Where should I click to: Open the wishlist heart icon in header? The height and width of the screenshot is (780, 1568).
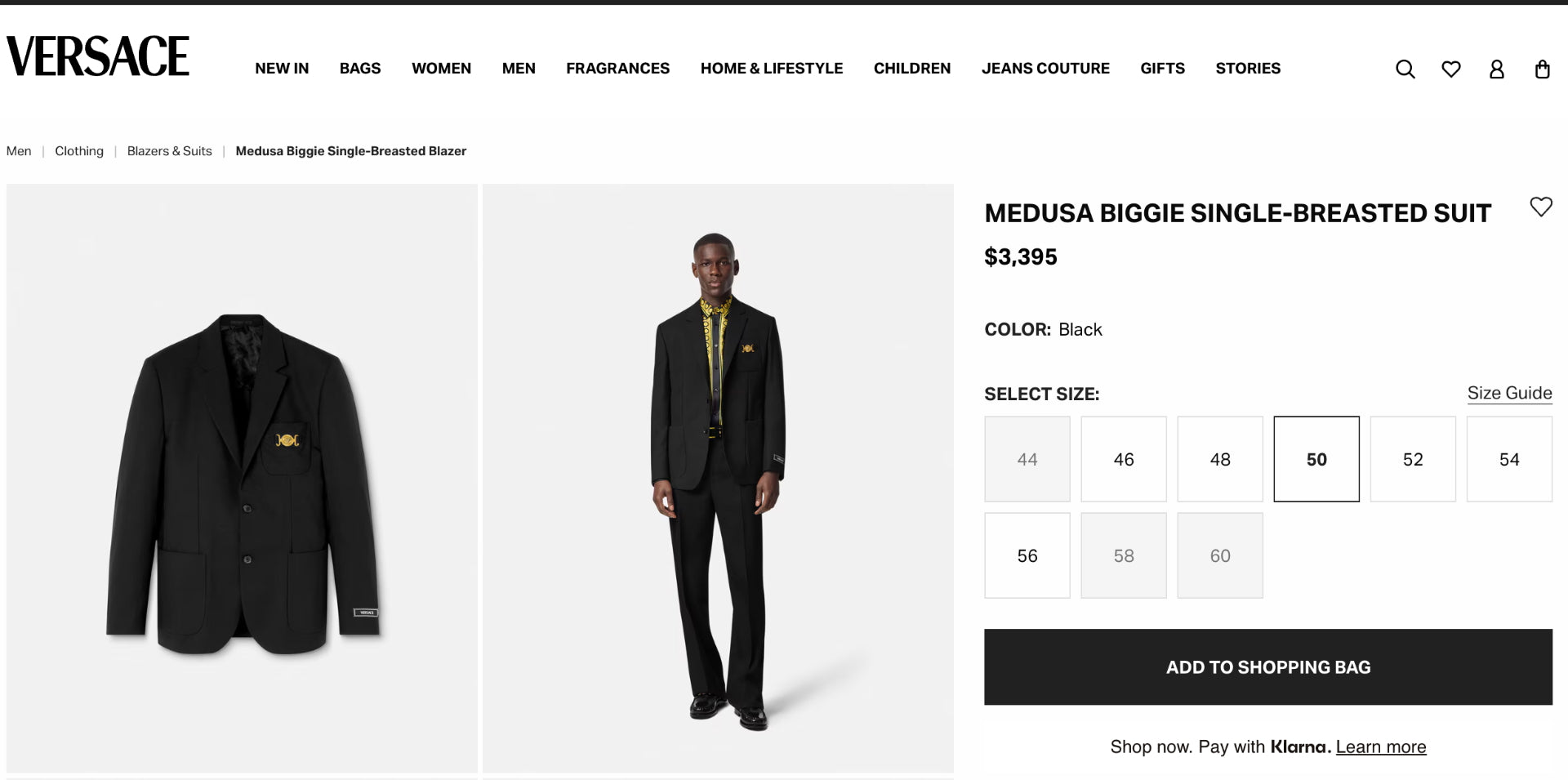(x=1451, y=69)
